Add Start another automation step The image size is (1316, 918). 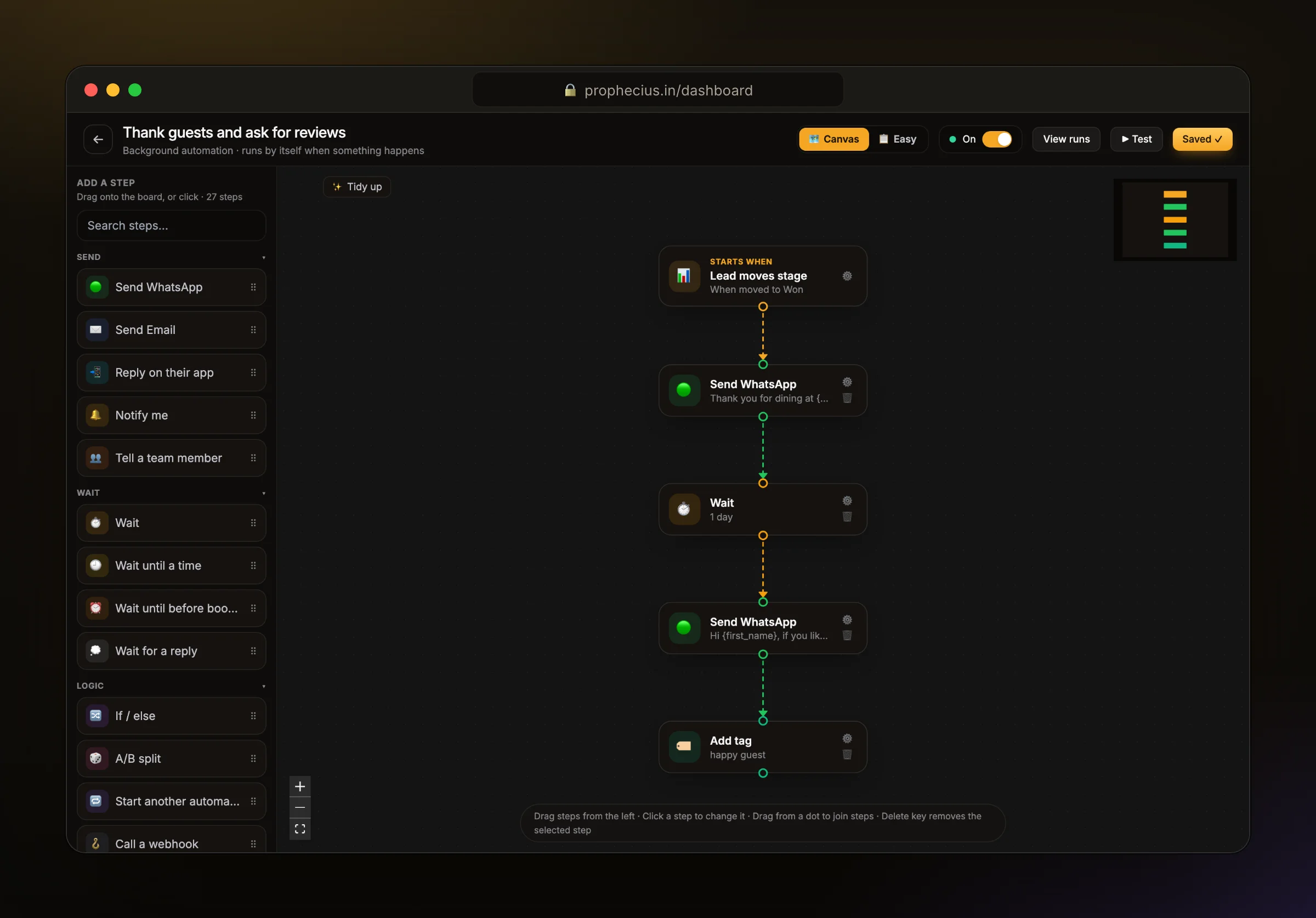click(x=172, y=802)
